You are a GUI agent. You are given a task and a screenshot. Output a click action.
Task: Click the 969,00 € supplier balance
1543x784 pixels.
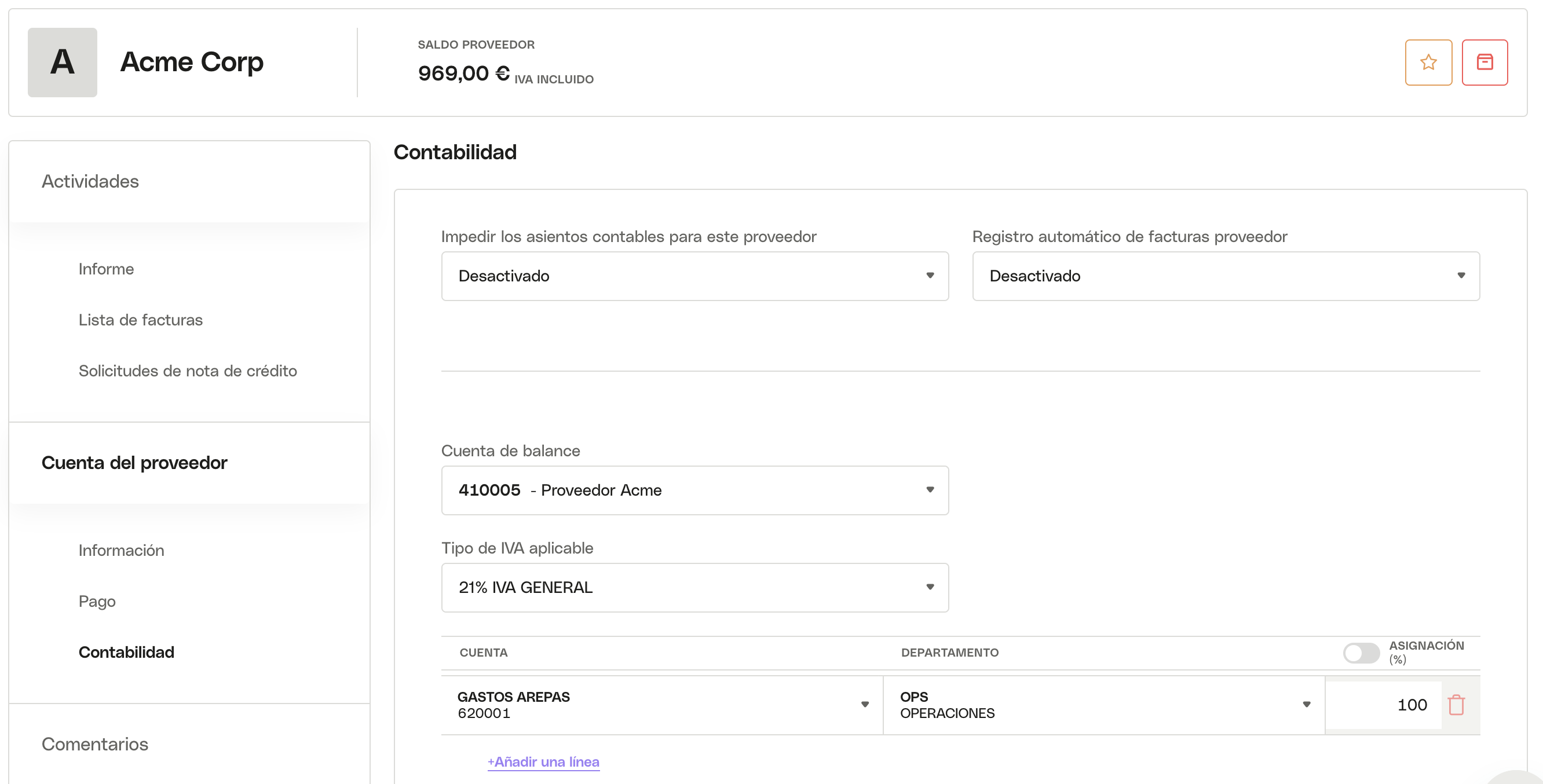463,73
